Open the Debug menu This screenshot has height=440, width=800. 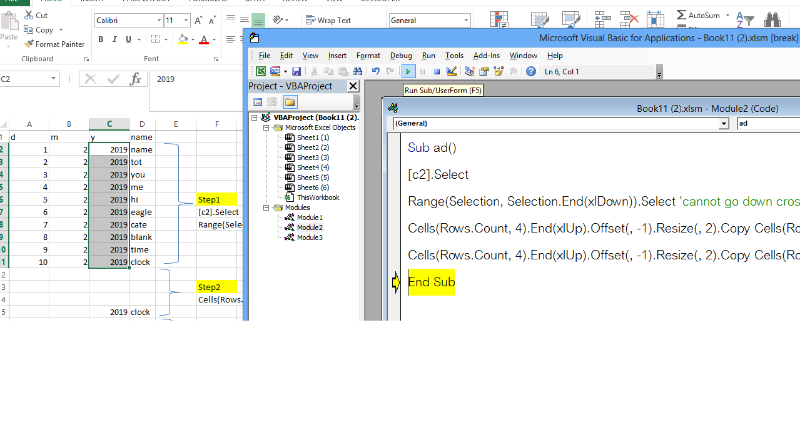[x=400, y=55]
